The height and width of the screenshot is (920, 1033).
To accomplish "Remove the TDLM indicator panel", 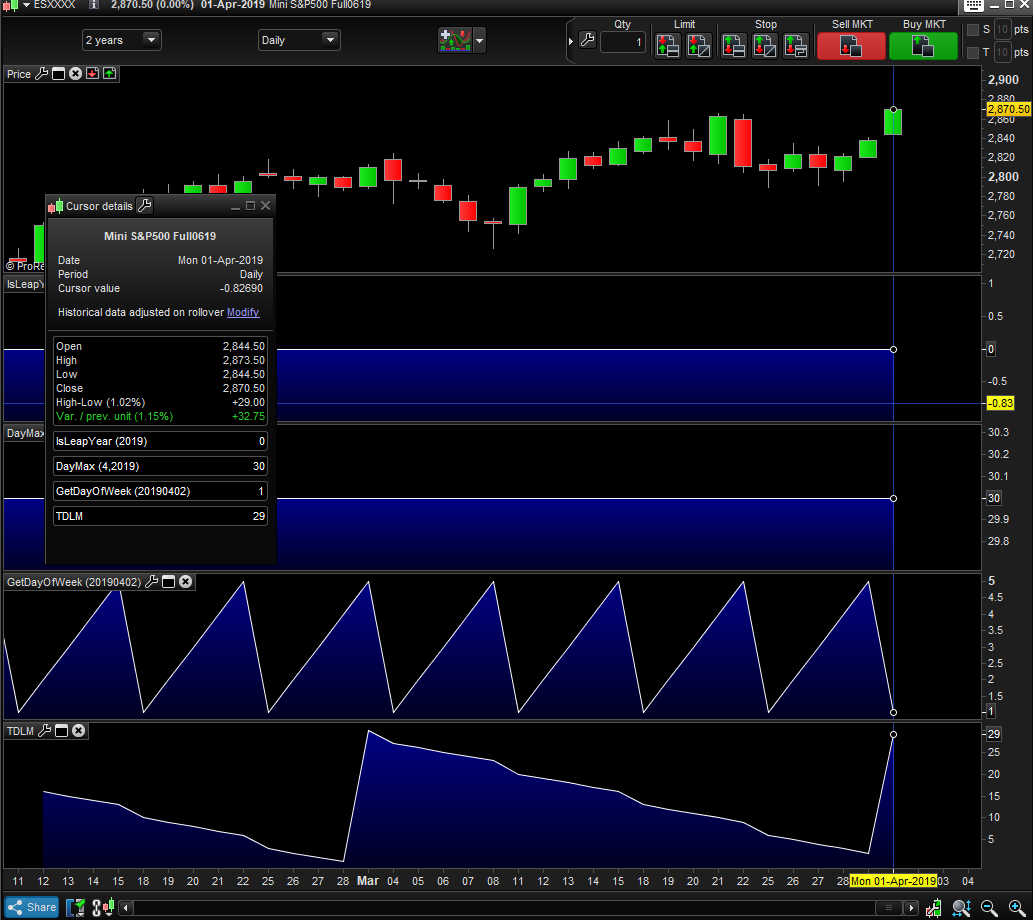I will pyautogui.click(x=78, y=731).
